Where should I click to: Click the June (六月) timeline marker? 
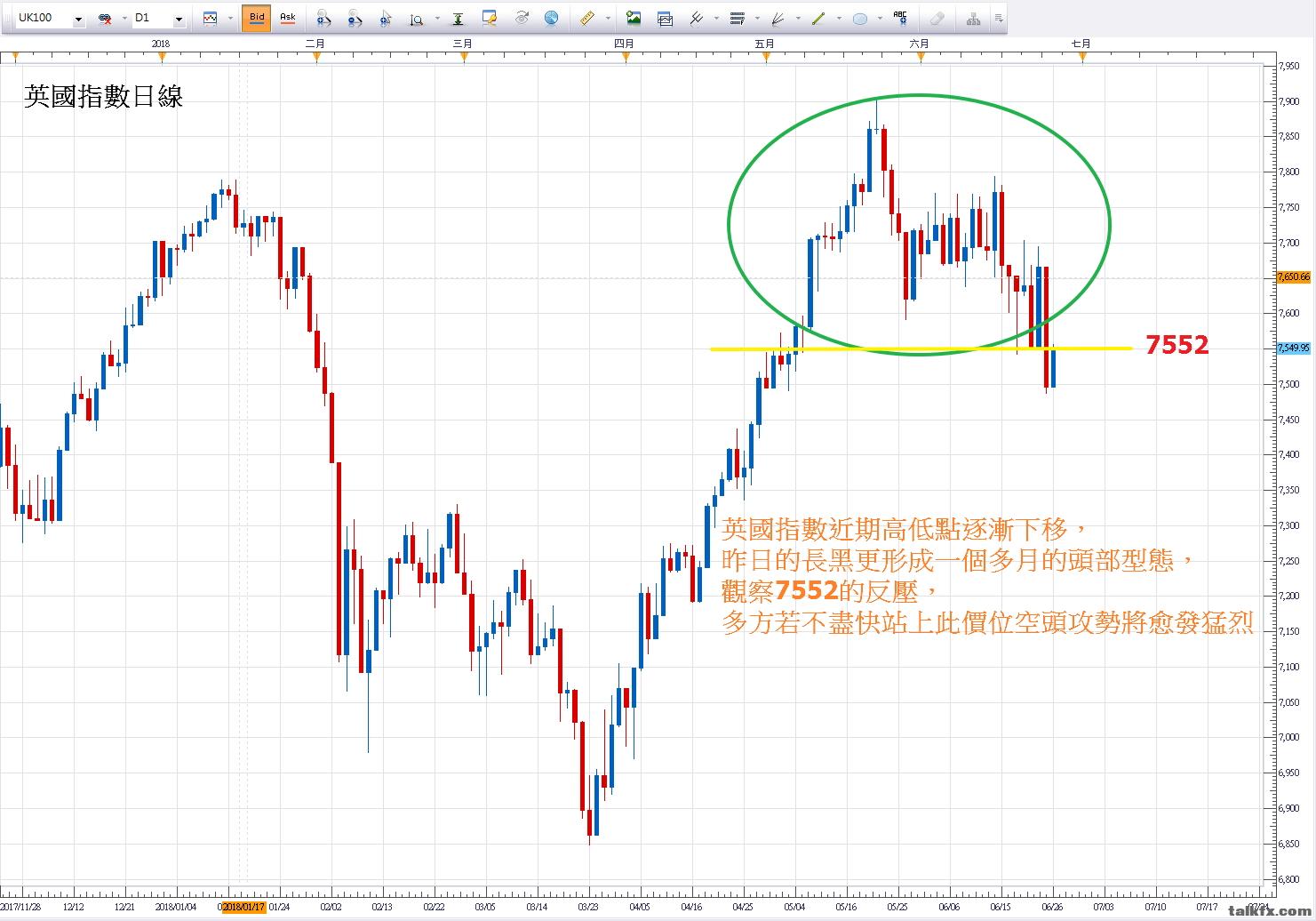point(921,57)
